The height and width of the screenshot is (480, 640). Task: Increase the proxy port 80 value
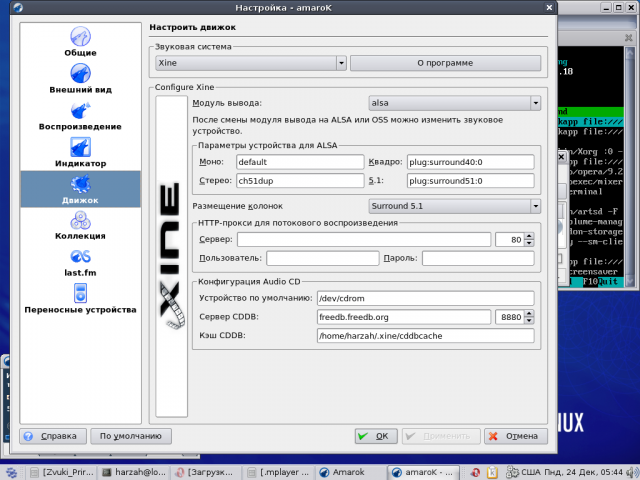(529, 236)
